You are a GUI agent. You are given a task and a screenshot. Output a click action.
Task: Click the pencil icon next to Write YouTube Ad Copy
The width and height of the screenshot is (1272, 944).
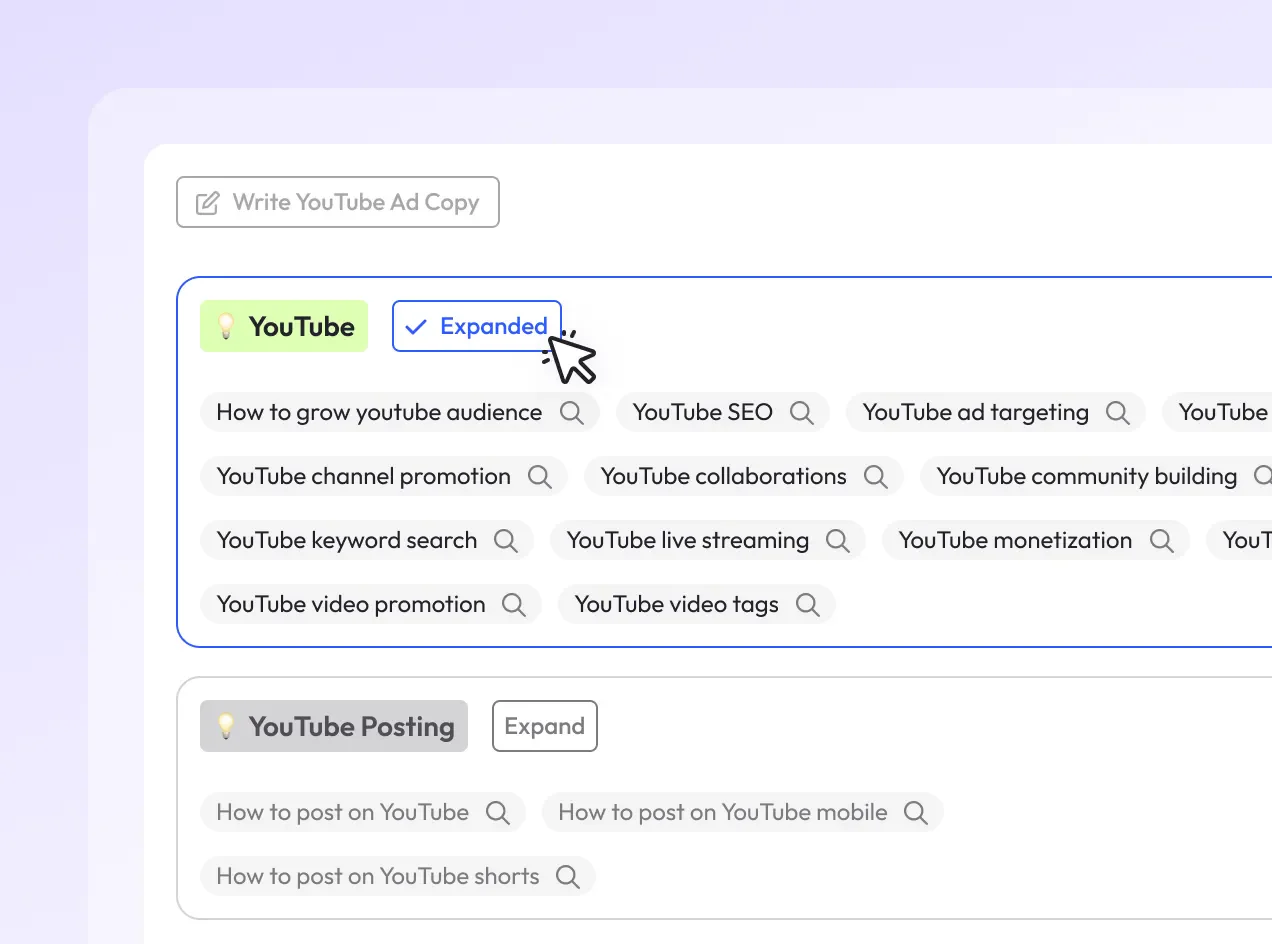(x=206, y=202)
